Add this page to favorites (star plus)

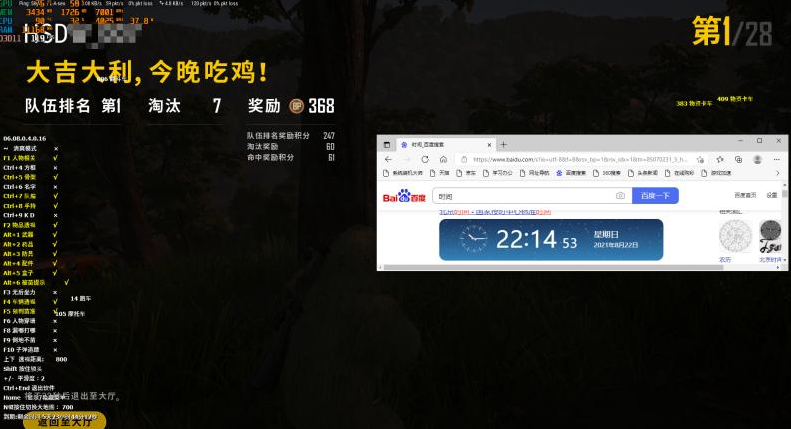(x=700, y=159)
